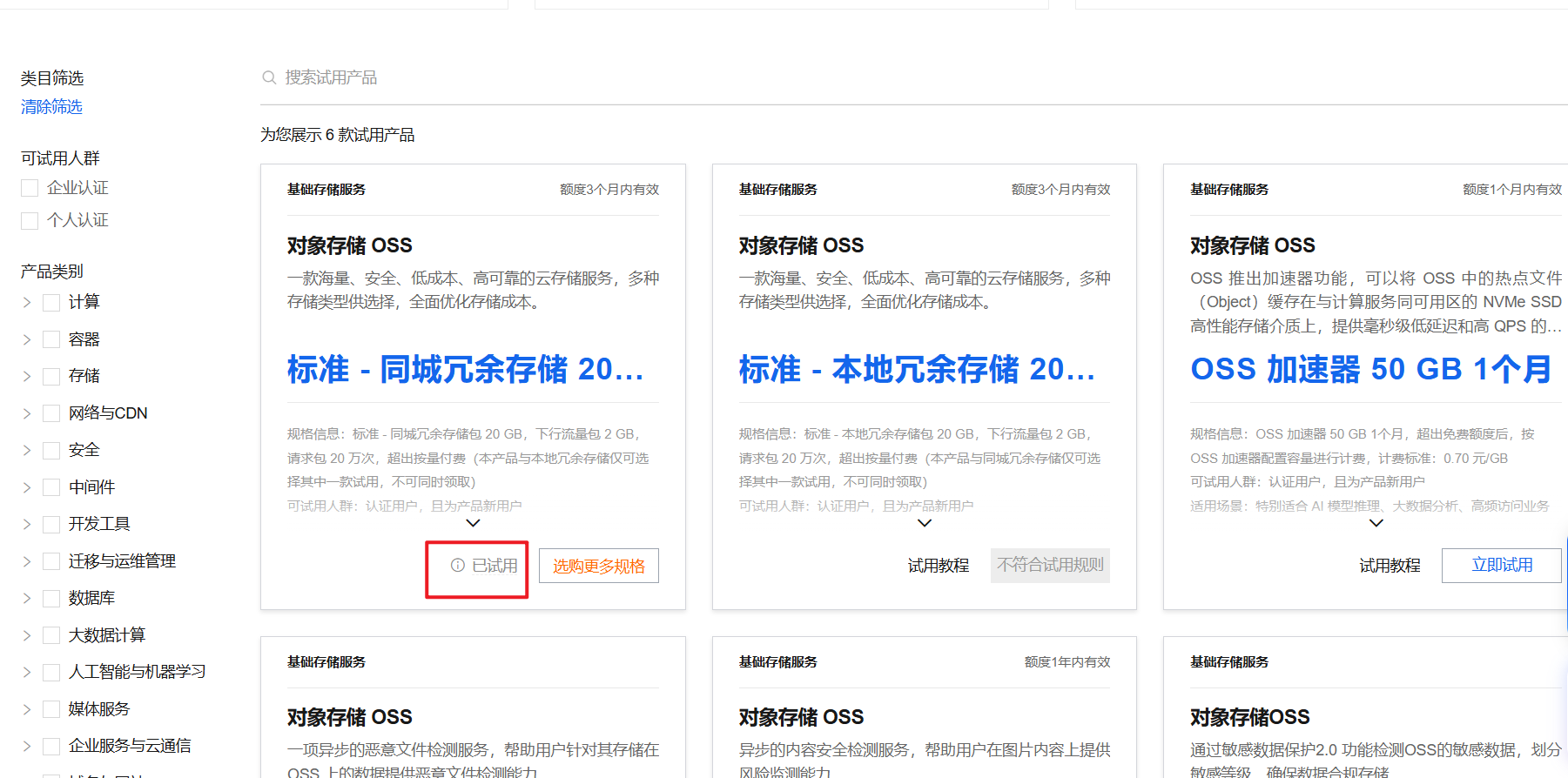
Task: Click the disabled 不符合试用规则 button
Action: click(x=1050, y=566)
